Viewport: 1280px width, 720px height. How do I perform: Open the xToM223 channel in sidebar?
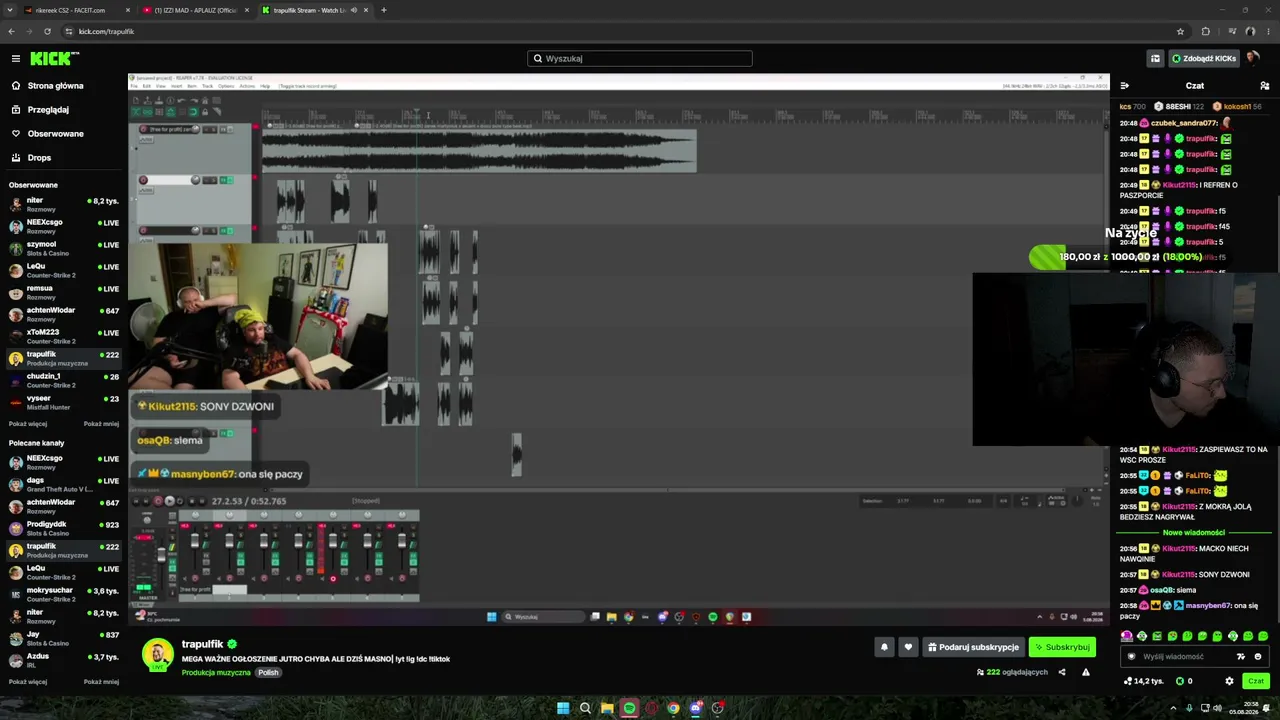point(64,336)
